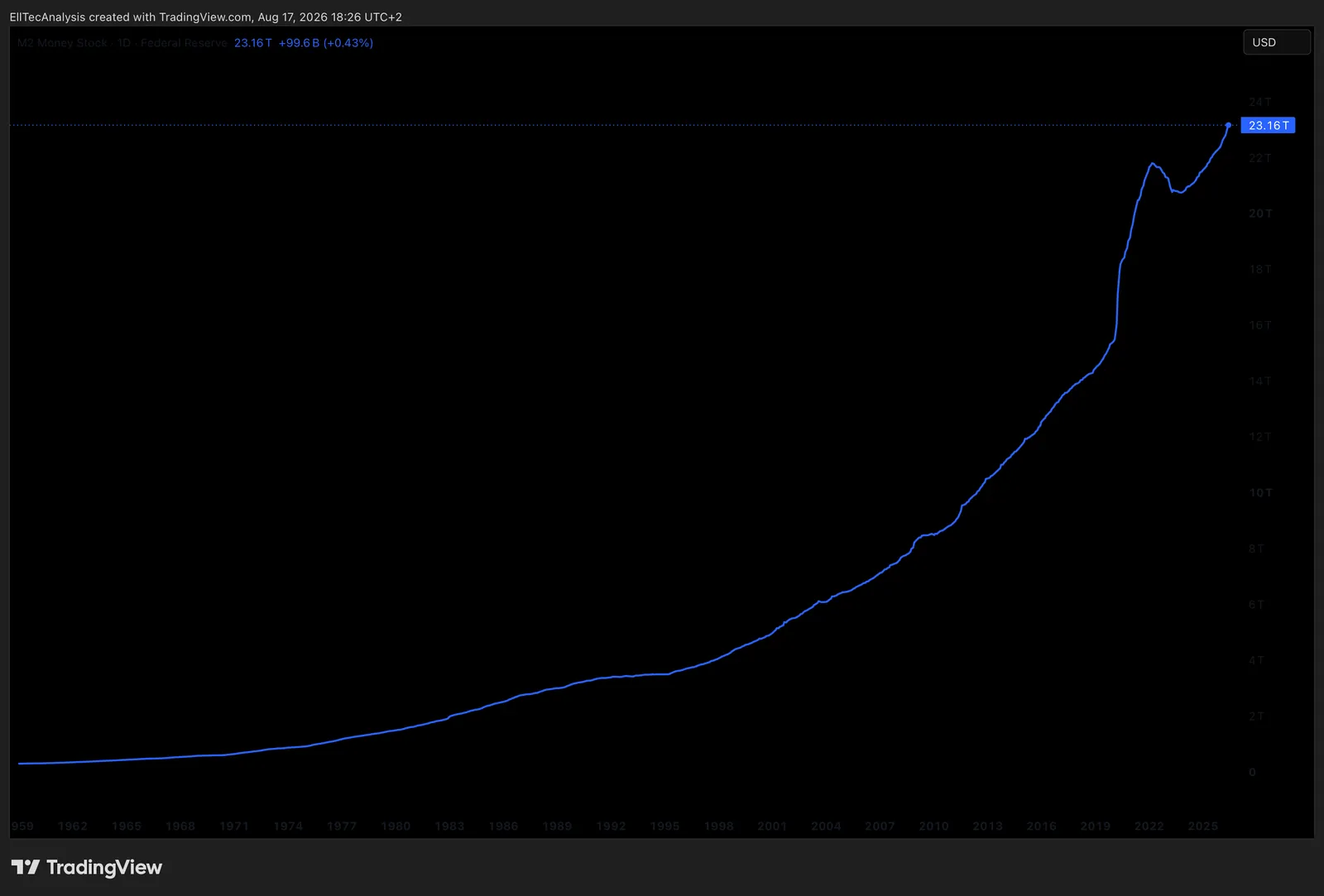Click the 22 T price axis label

pos(1259,157)
